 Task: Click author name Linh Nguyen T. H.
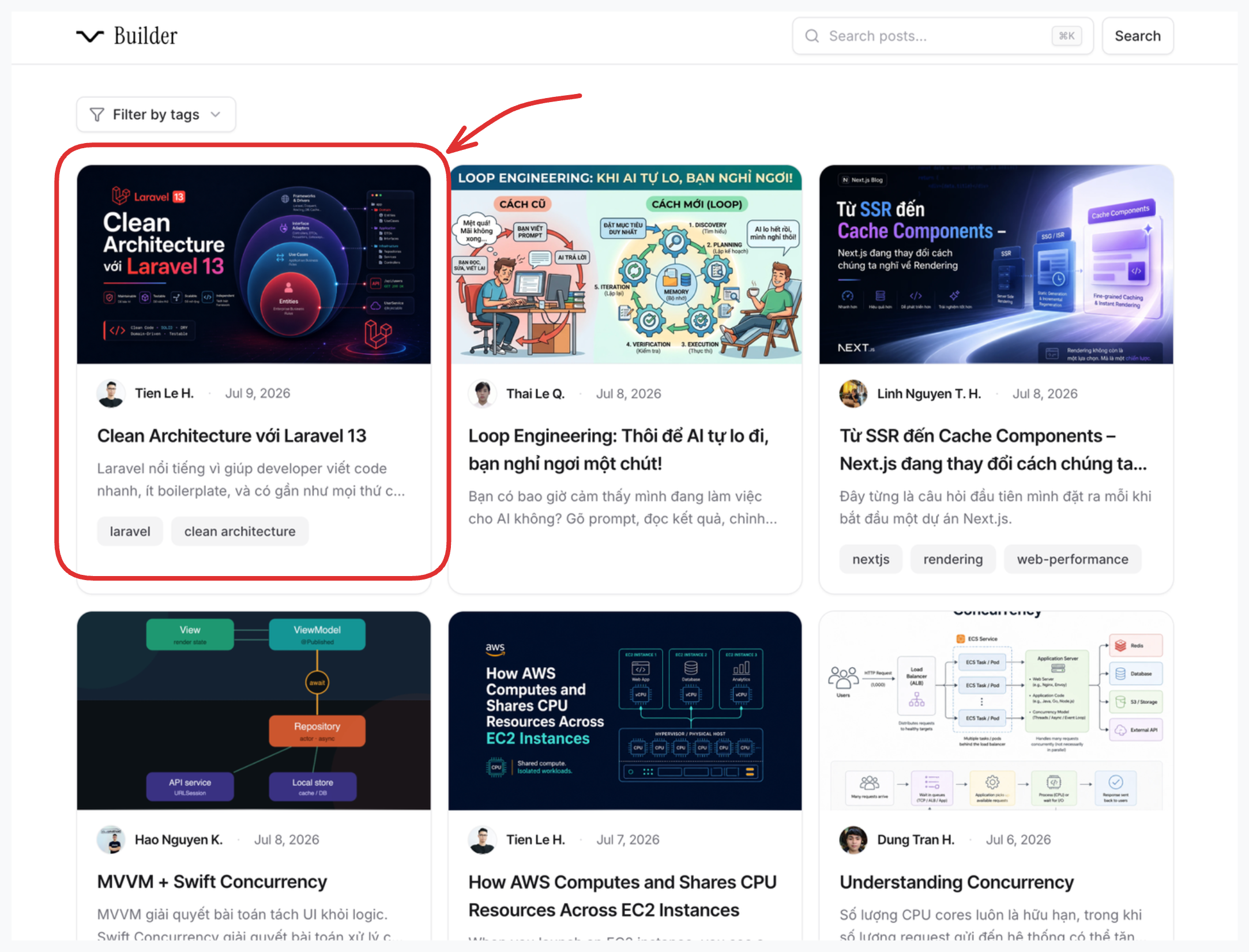(x=930, y=394)
